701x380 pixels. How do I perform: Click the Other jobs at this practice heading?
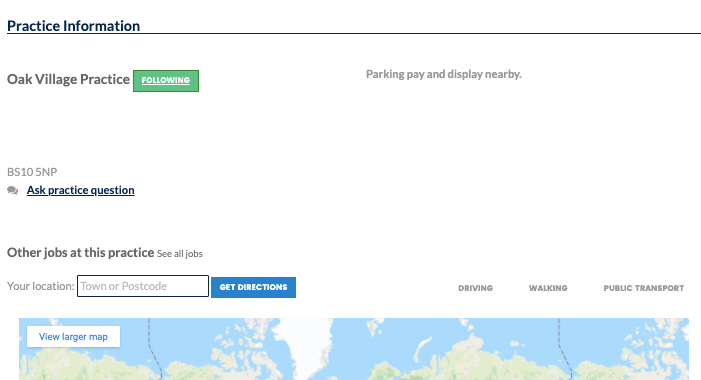(x=80, y=253)
